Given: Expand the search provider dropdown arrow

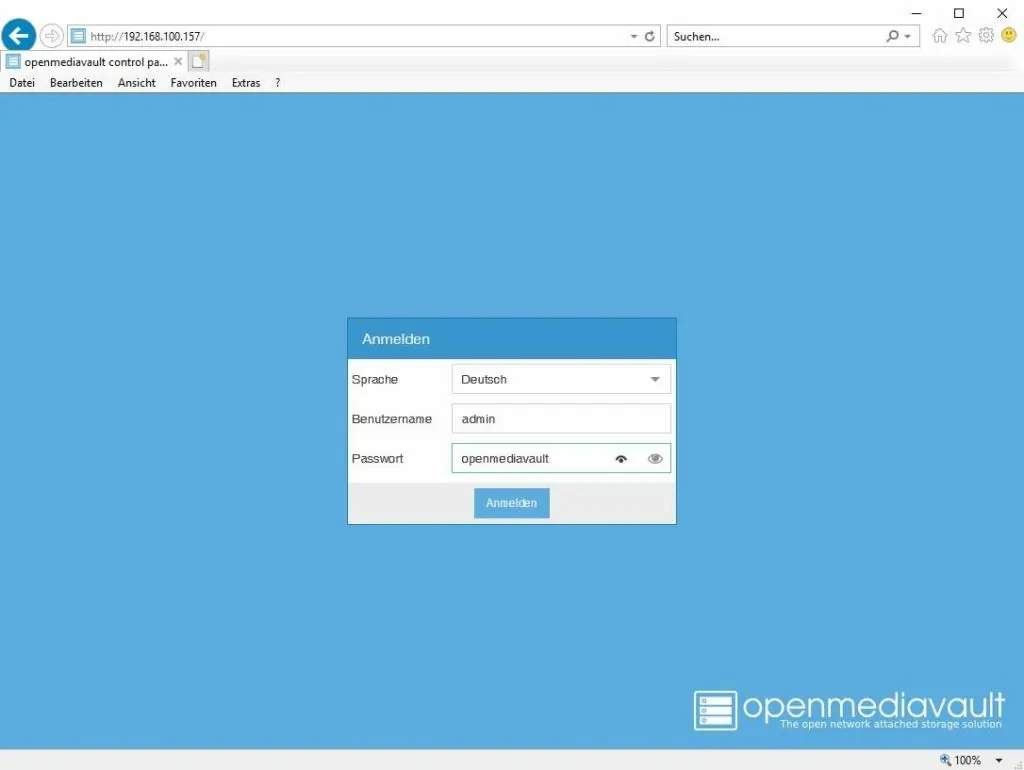Looking at the screenshot, I should (907, 37).
